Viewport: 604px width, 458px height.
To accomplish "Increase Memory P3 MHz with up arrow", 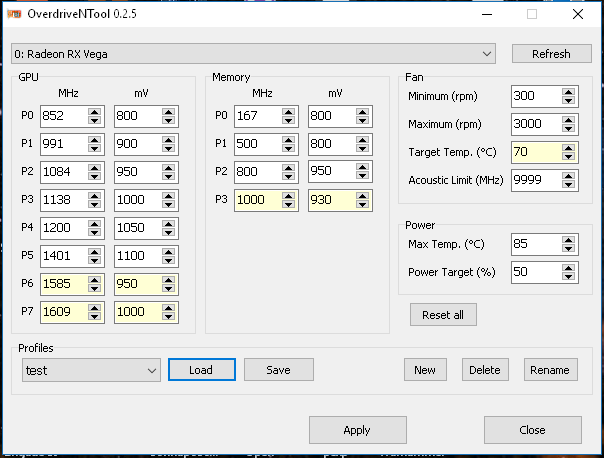I will tap(288, 196).
